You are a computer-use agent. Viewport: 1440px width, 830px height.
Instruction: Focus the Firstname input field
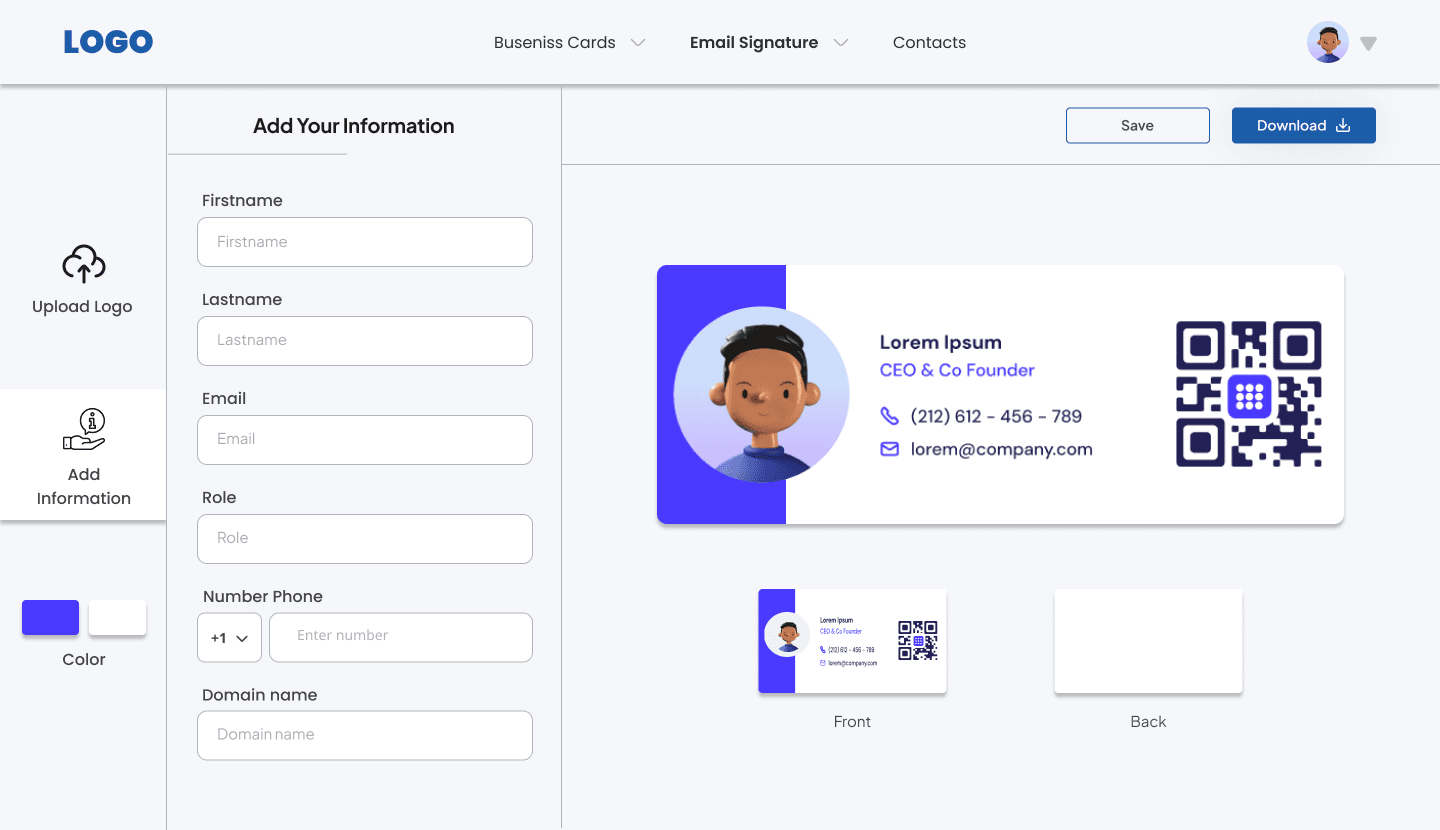365,242
